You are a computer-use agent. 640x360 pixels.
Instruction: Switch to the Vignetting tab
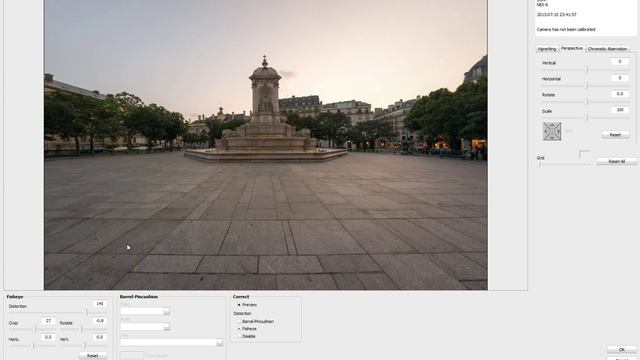(x=547, y=49)
